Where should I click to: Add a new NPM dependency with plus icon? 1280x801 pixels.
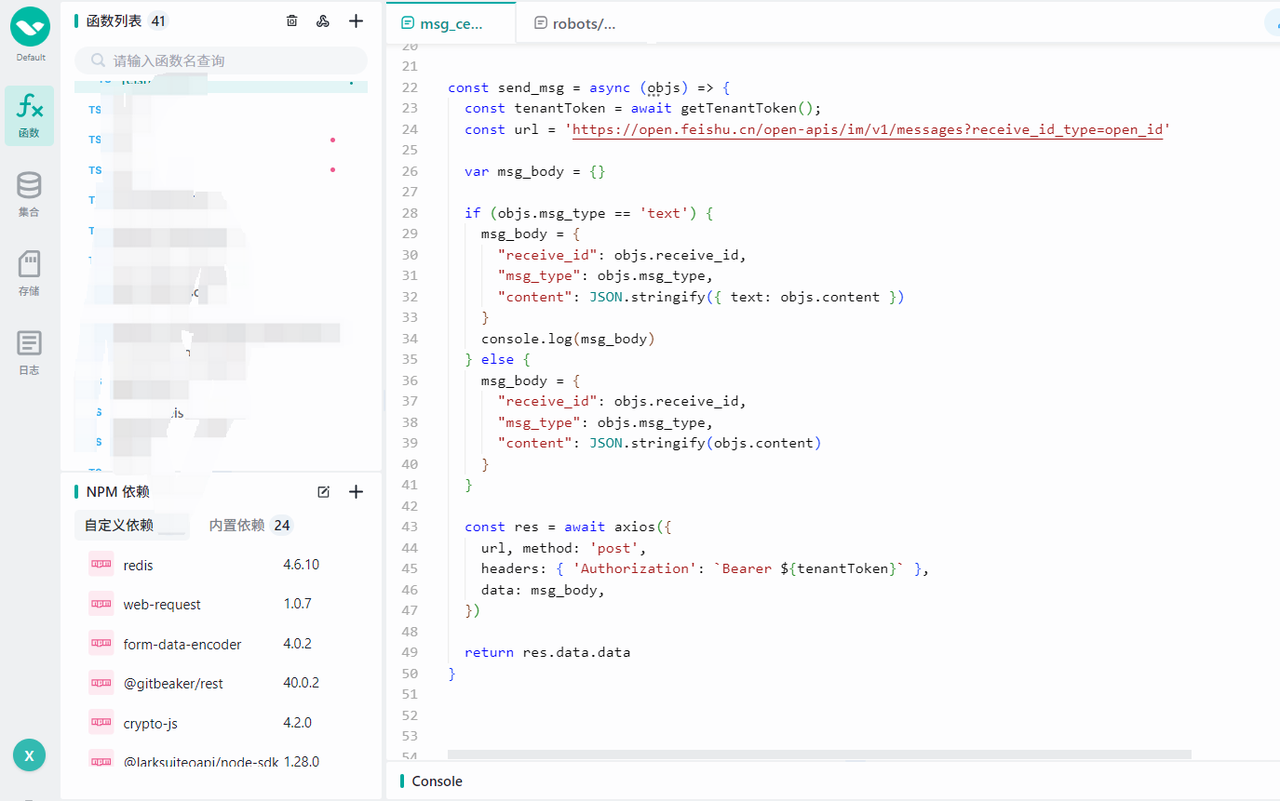[356, 492]
